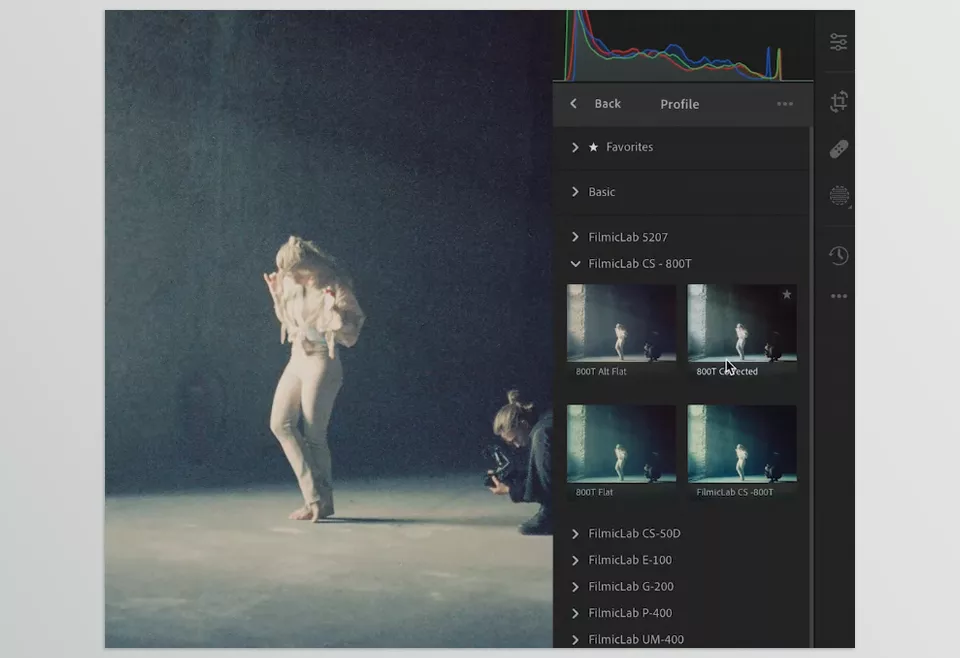Toggle the favorite star on 800T Corrected
Image resolution: width=960 pixels, height=658 pixels.
pos(787,295)
